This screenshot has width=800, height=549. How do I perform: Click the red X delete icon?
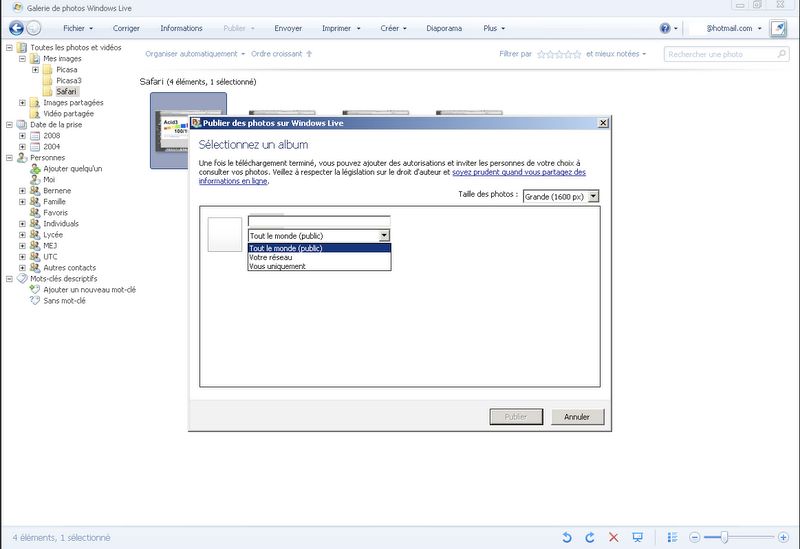tap(613, 537)
